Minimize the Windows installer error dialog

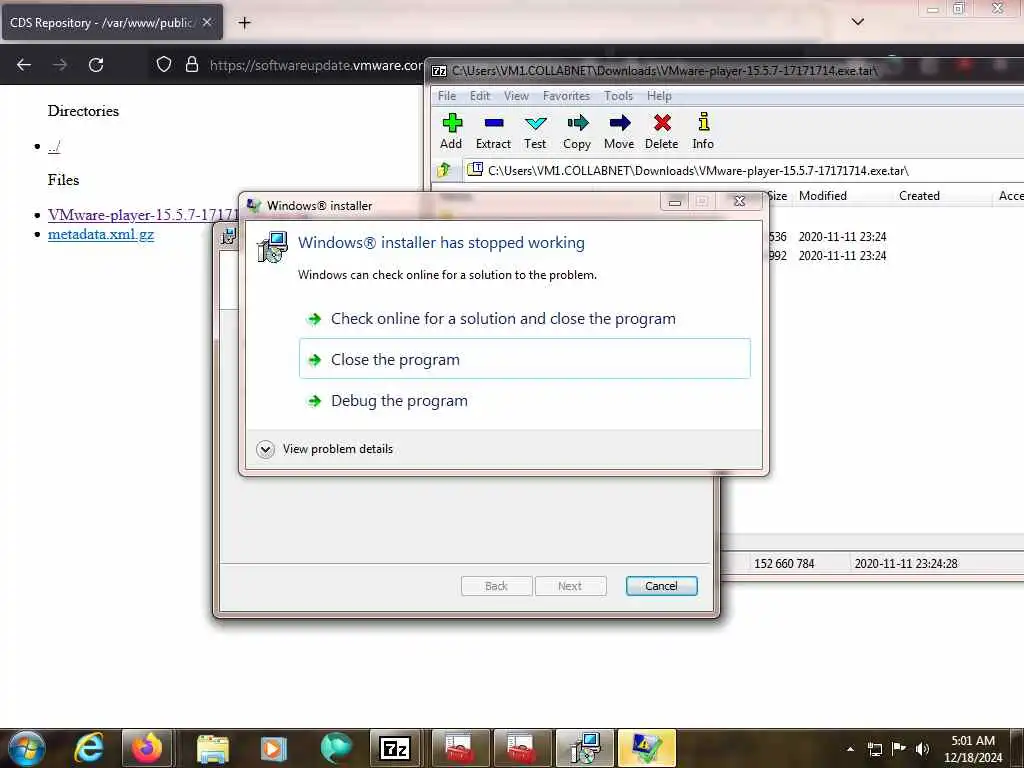point(675,201)
